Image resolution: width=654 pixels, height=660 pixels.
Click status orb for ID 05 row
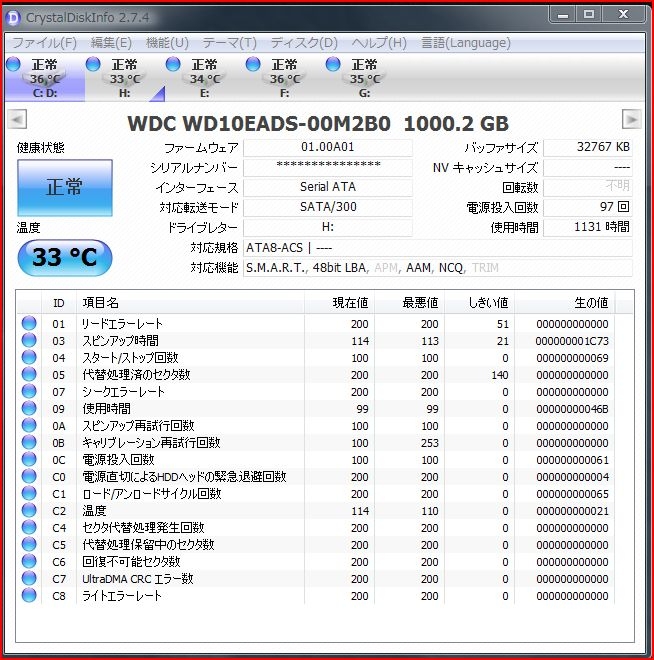29,374
